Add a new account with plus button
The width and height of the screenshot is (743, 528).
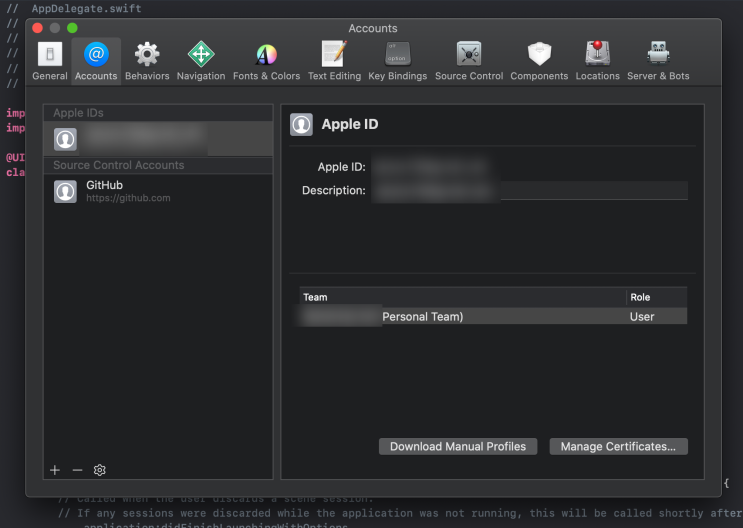pyautogui.click(x=55, y=470)
